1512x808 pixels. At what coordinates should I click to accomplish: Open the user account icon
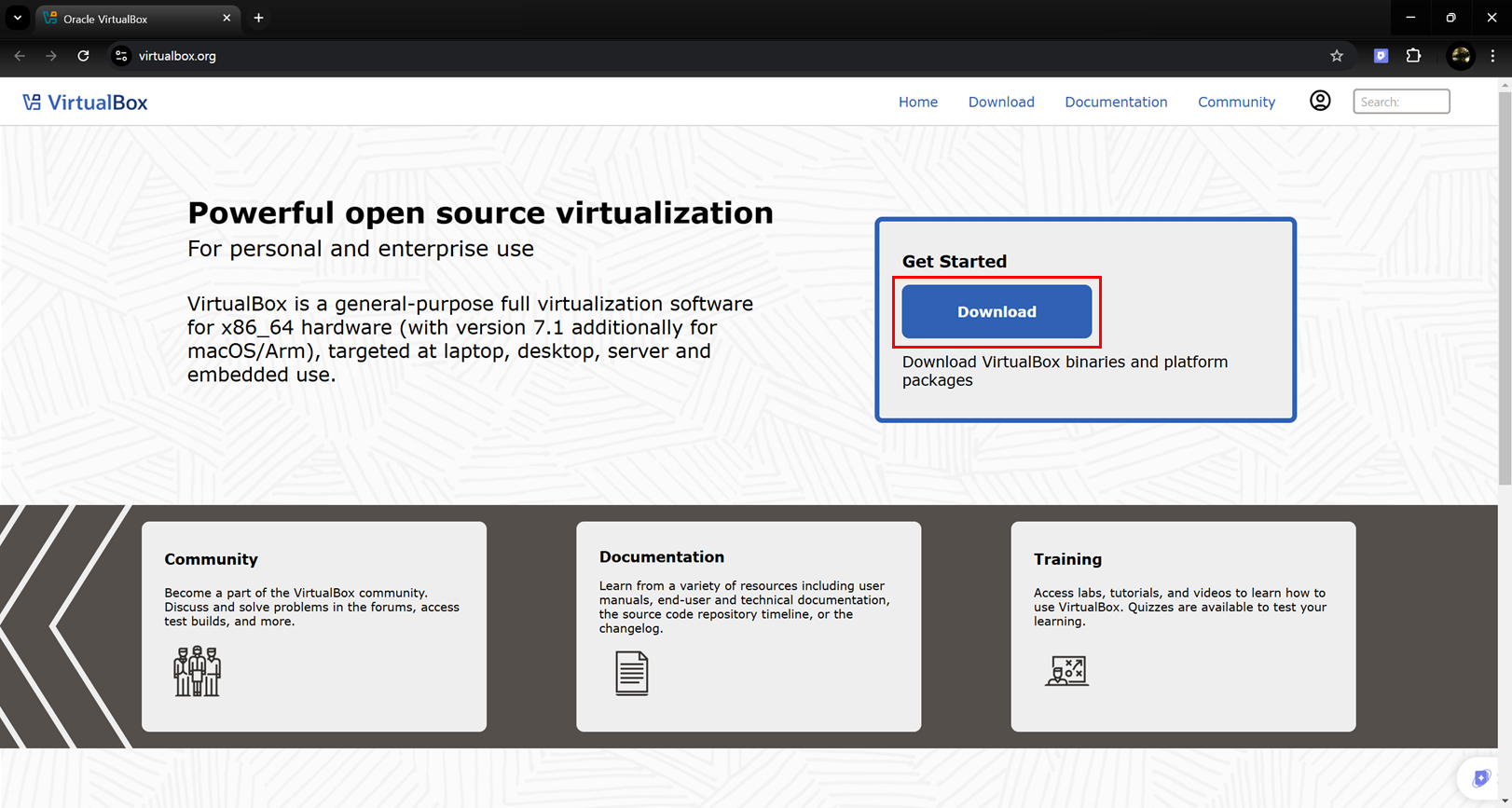tap(1320, 101)
